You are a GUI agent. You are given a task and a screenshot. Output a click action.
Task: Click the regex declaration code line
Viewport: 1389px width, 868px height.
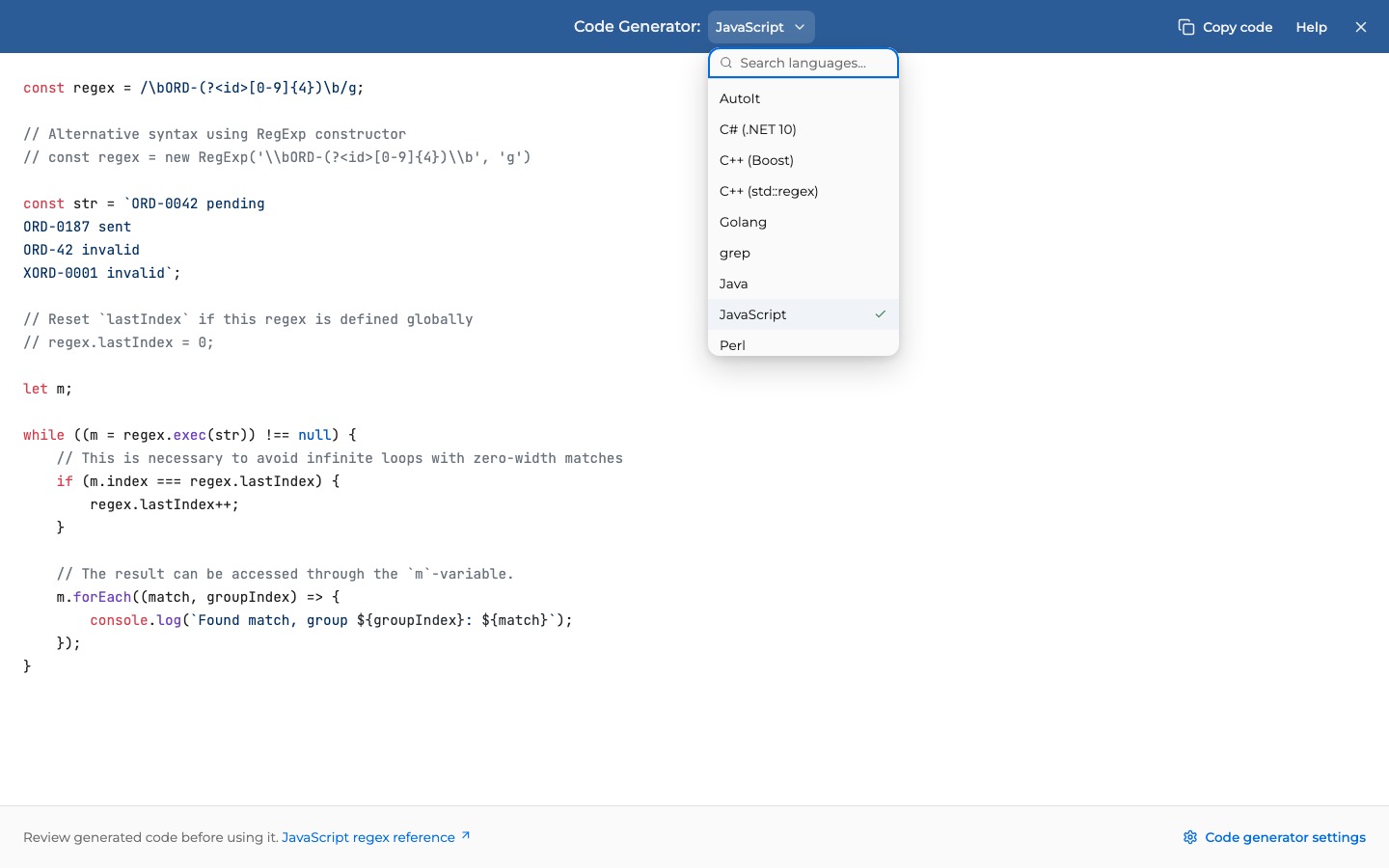pos(194,88)
